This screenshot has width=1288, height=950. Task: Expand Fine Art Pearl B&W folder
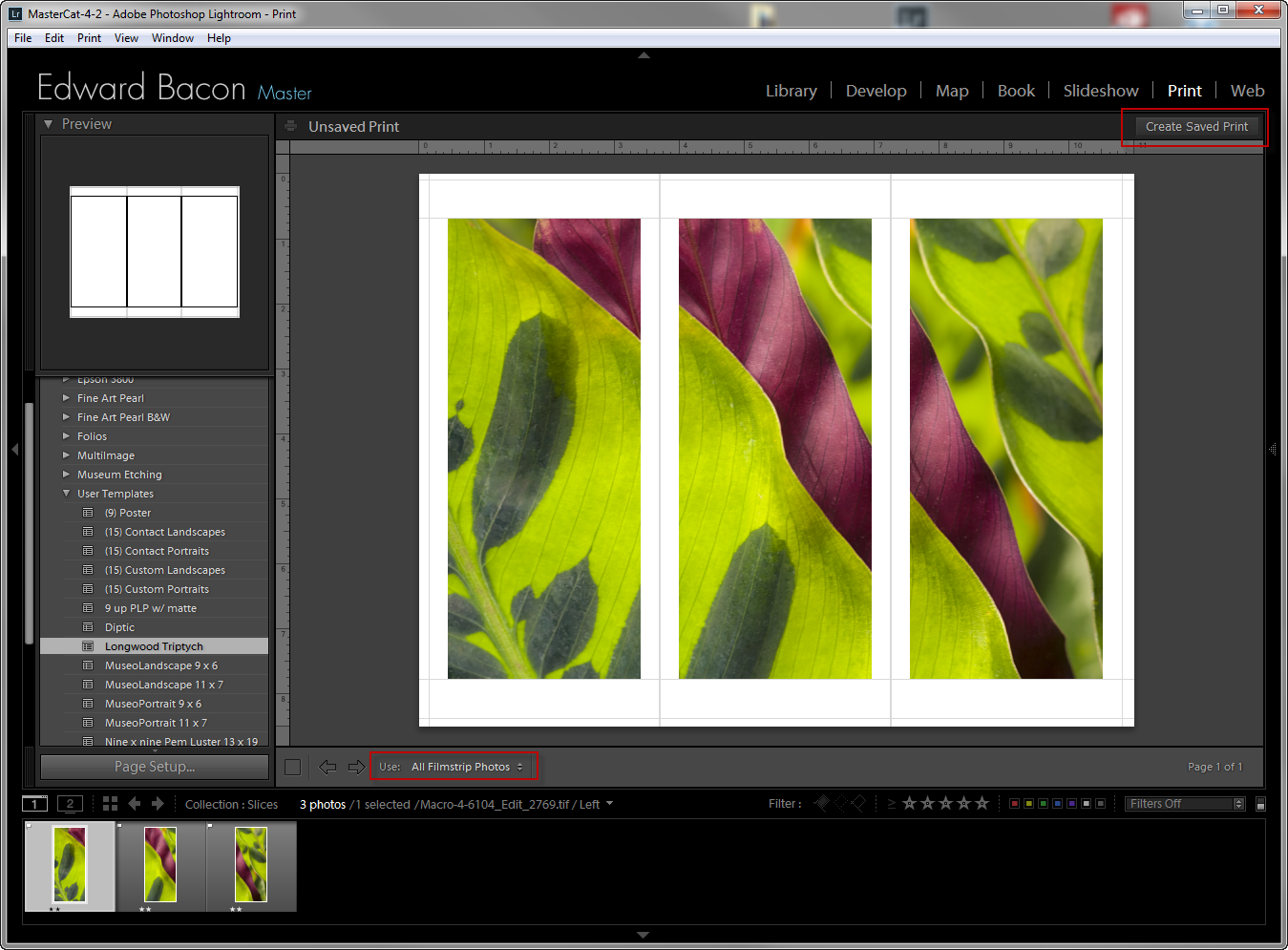coord(66,417)
